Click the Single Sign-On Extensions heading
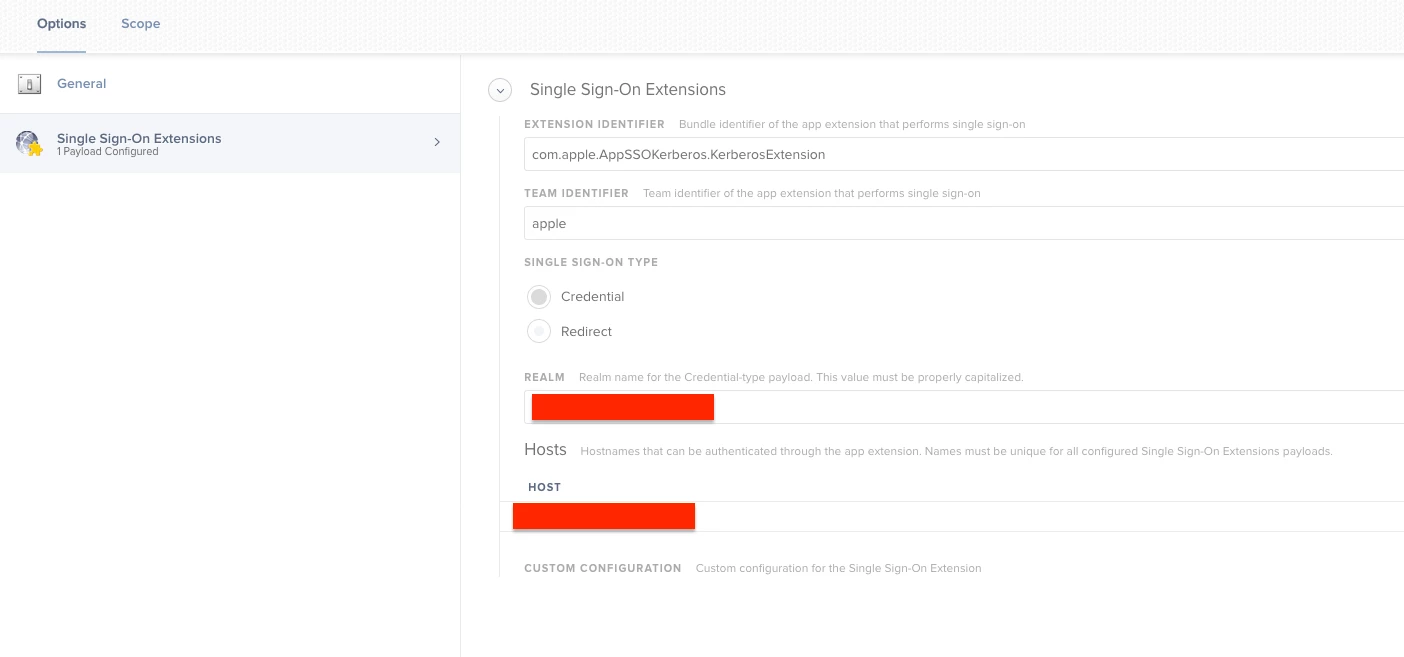Screen dimensions: 1404x657 pyautogui.click(x=628, y=90)
